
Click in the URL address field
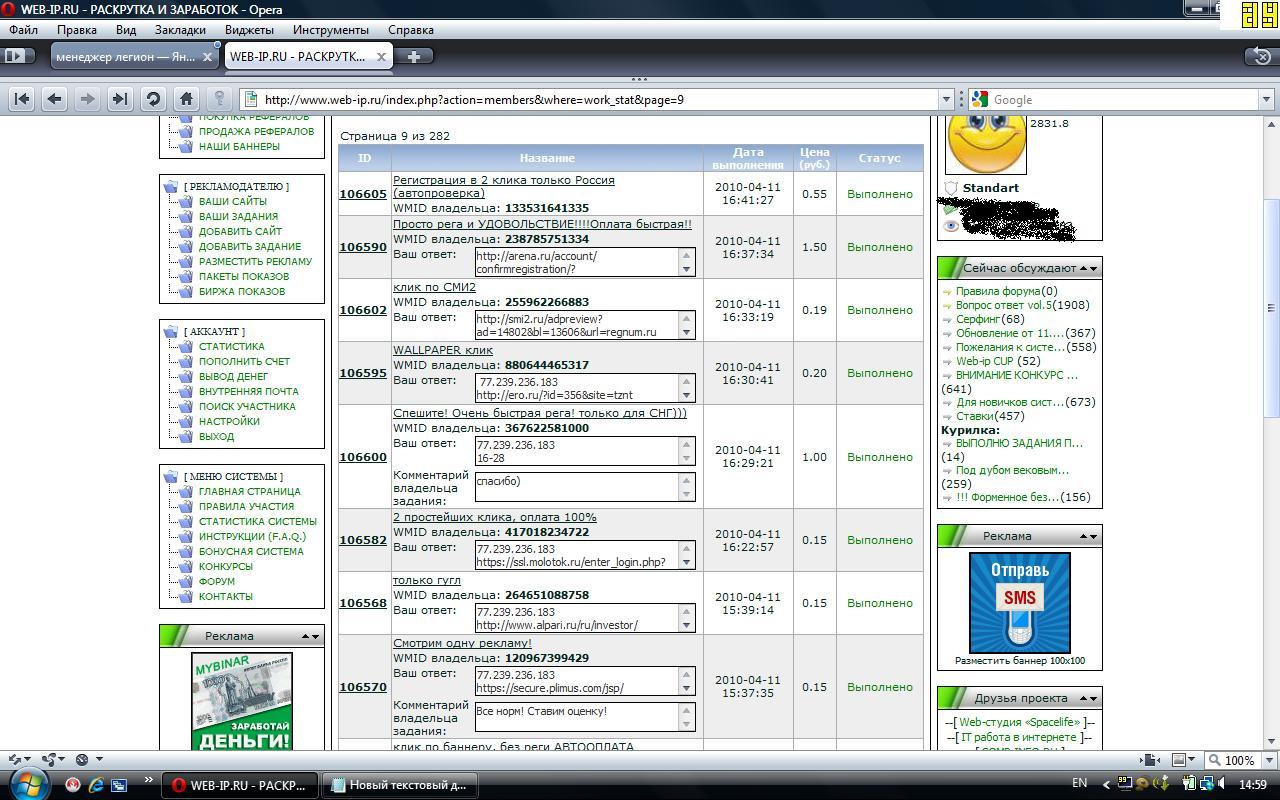click(598, 99)
